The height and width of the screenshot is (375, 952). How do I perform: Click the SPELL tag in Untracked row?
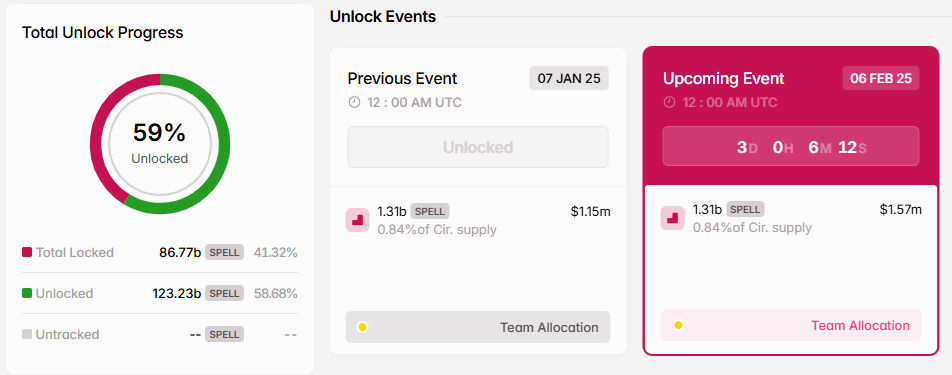click(225, 334)
